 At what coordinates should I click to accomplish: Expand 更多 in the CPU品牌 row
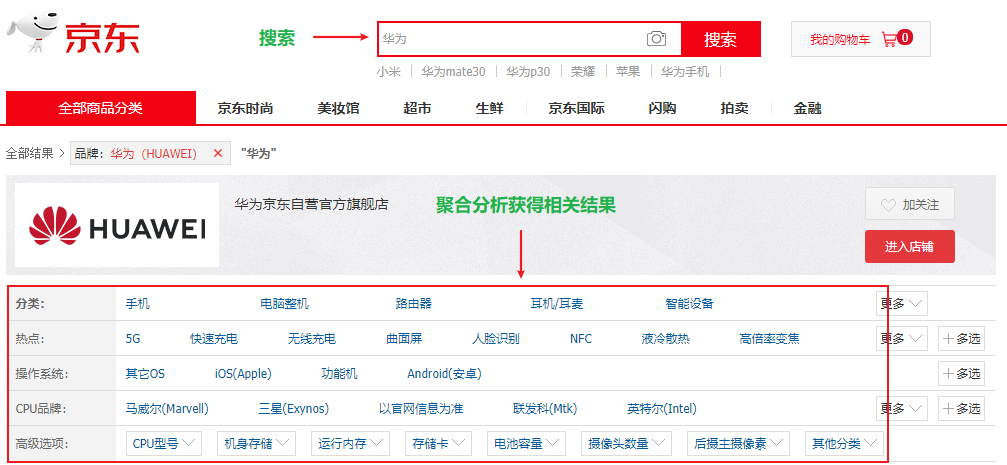pyautogui.click(x=902, y=408)
